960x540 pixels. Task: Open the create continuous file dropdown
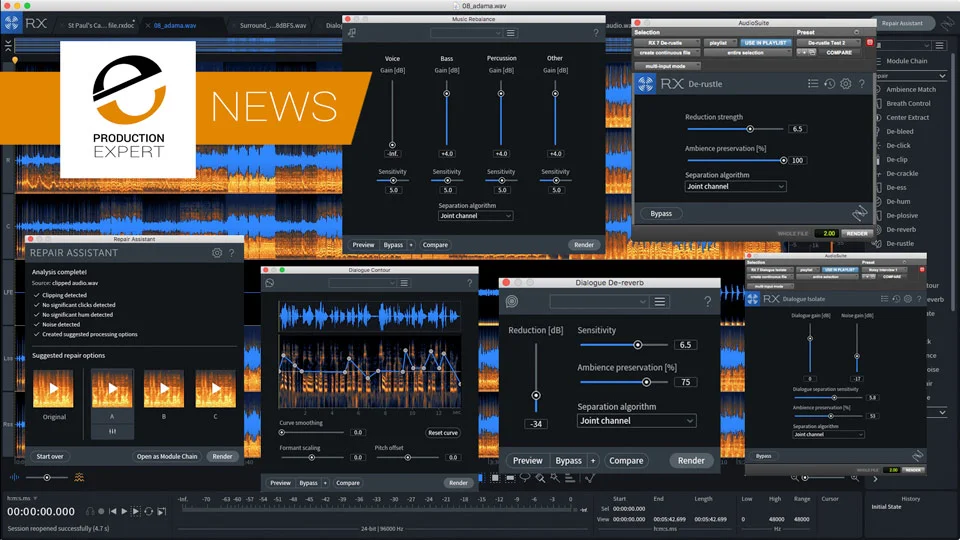(x=667, y=53)
